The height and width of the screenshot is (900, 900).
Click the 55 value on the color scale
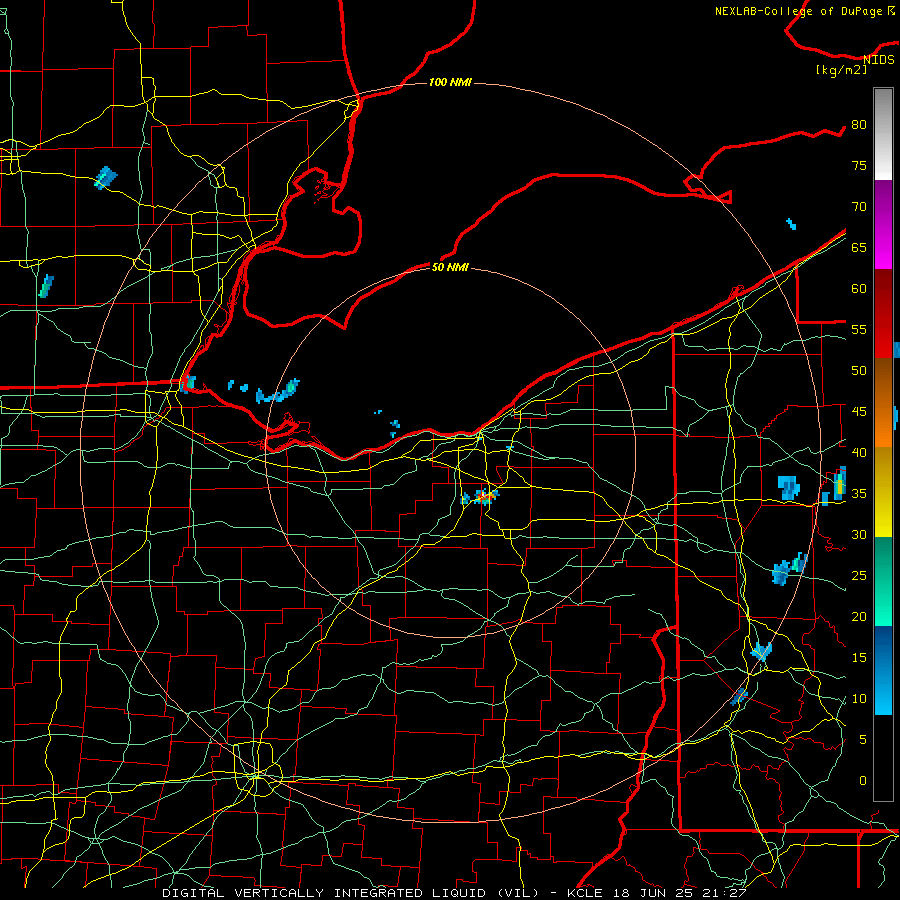(859, 329)
